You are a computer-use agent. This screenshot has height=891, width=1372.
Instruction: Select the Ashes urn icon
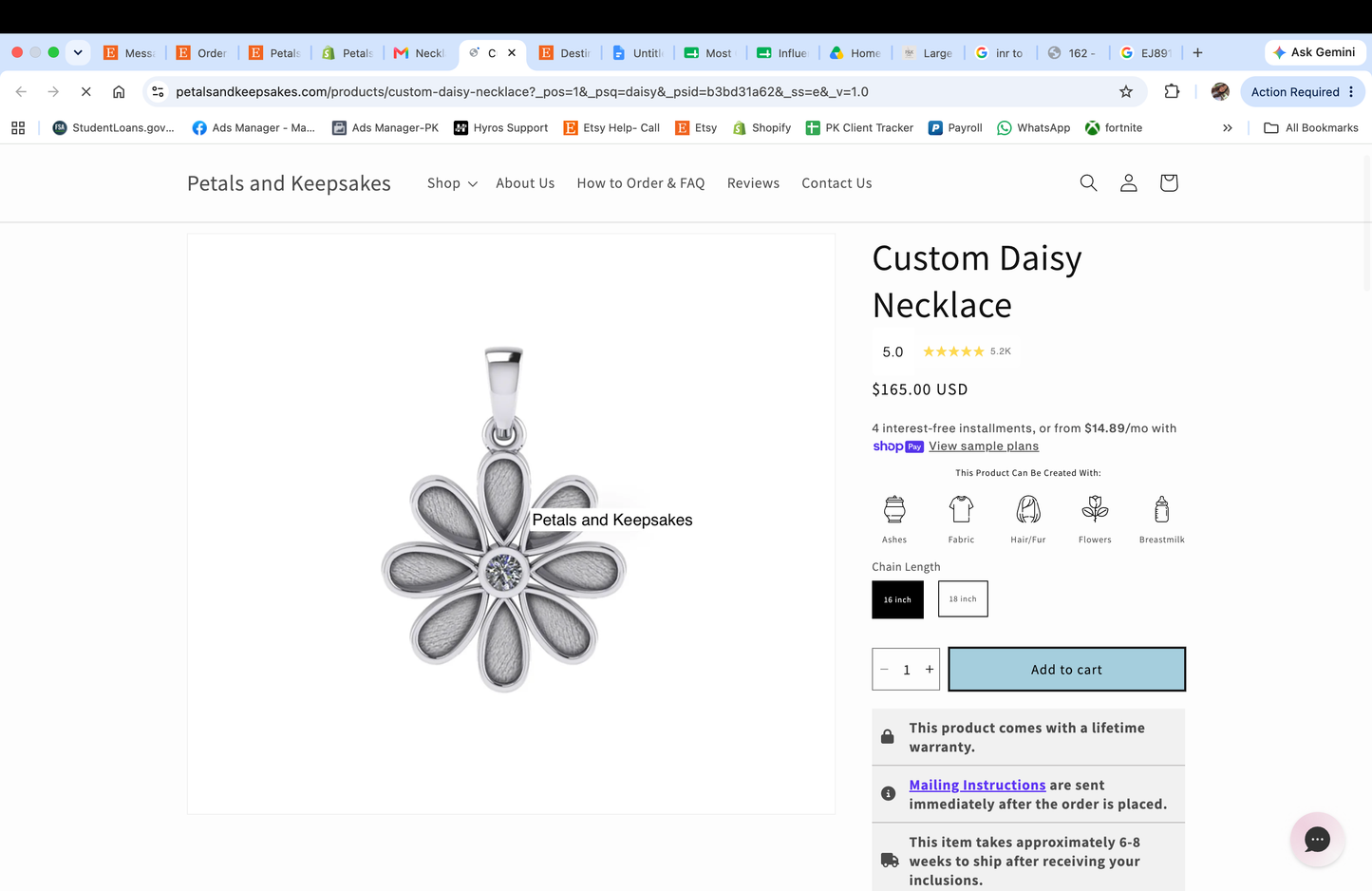pos(894,510)
